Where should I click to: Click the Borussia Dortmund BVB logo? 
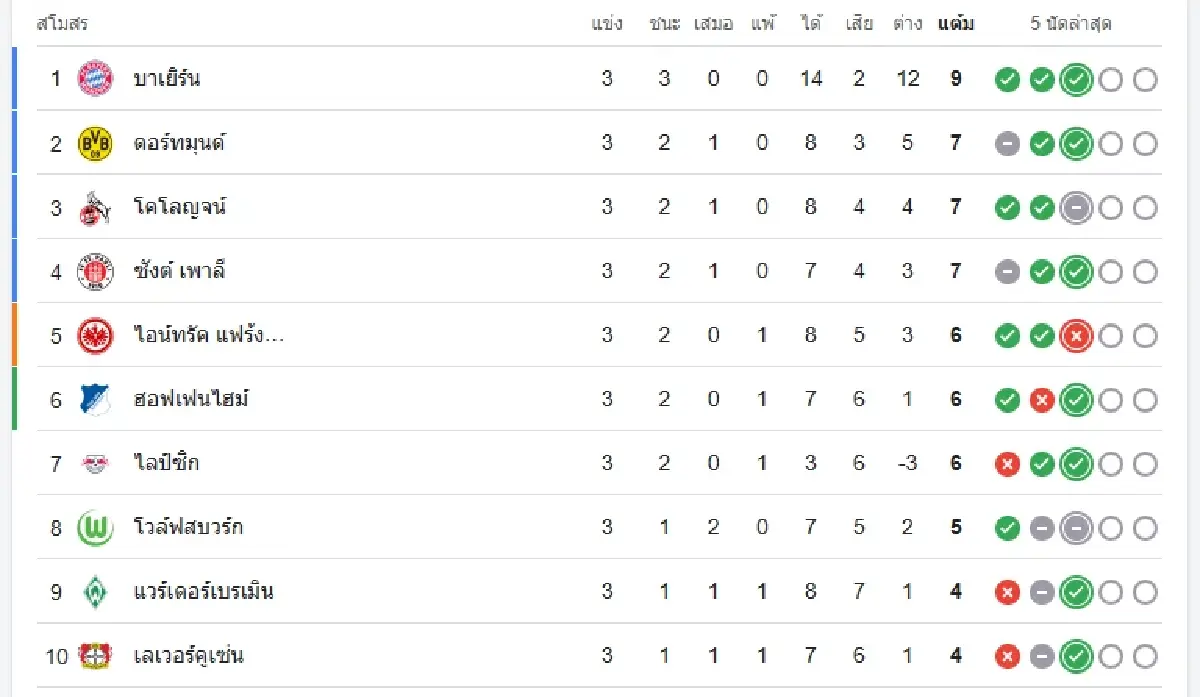[x=95, y=143]
